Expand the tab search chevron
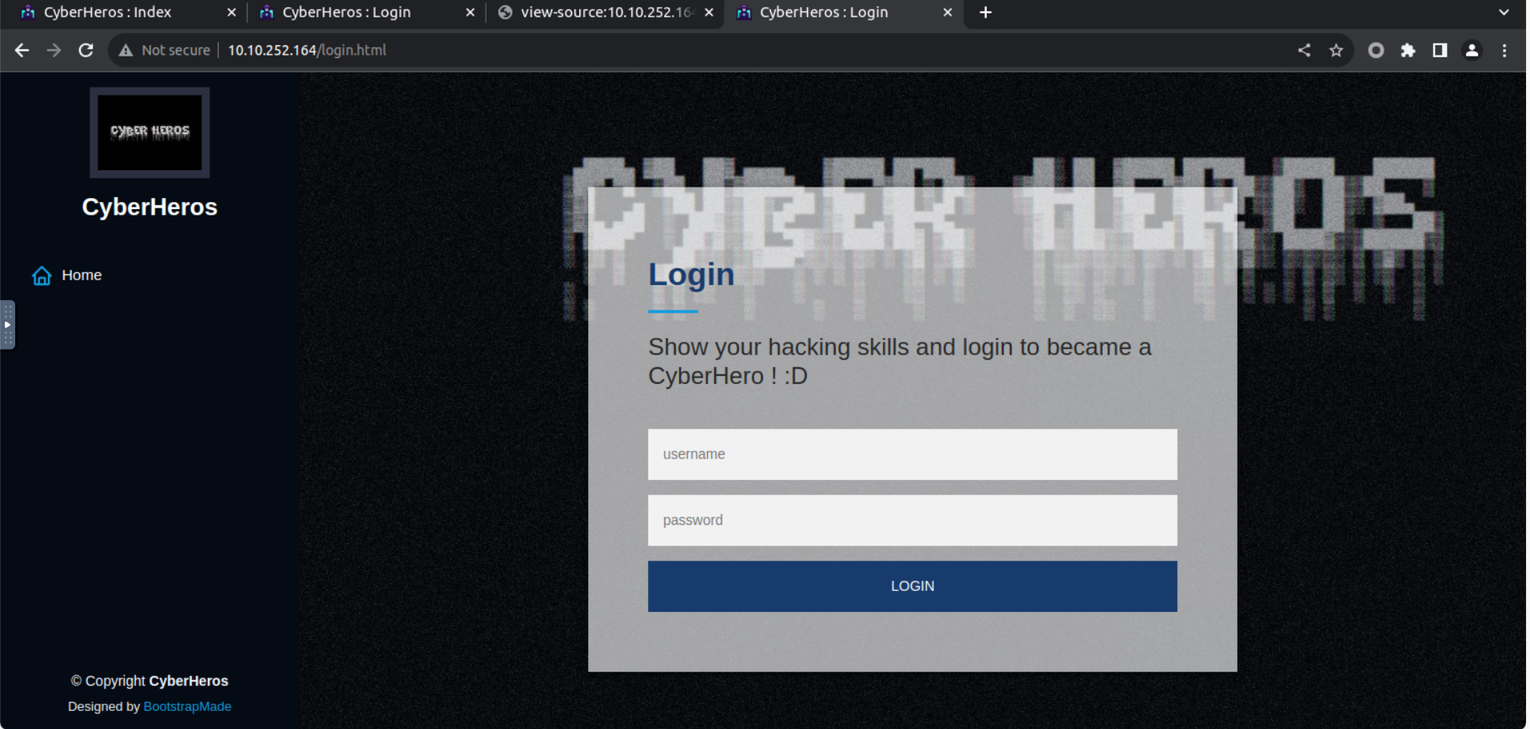The image size is (1530, 729). [x=1504, y=12]
